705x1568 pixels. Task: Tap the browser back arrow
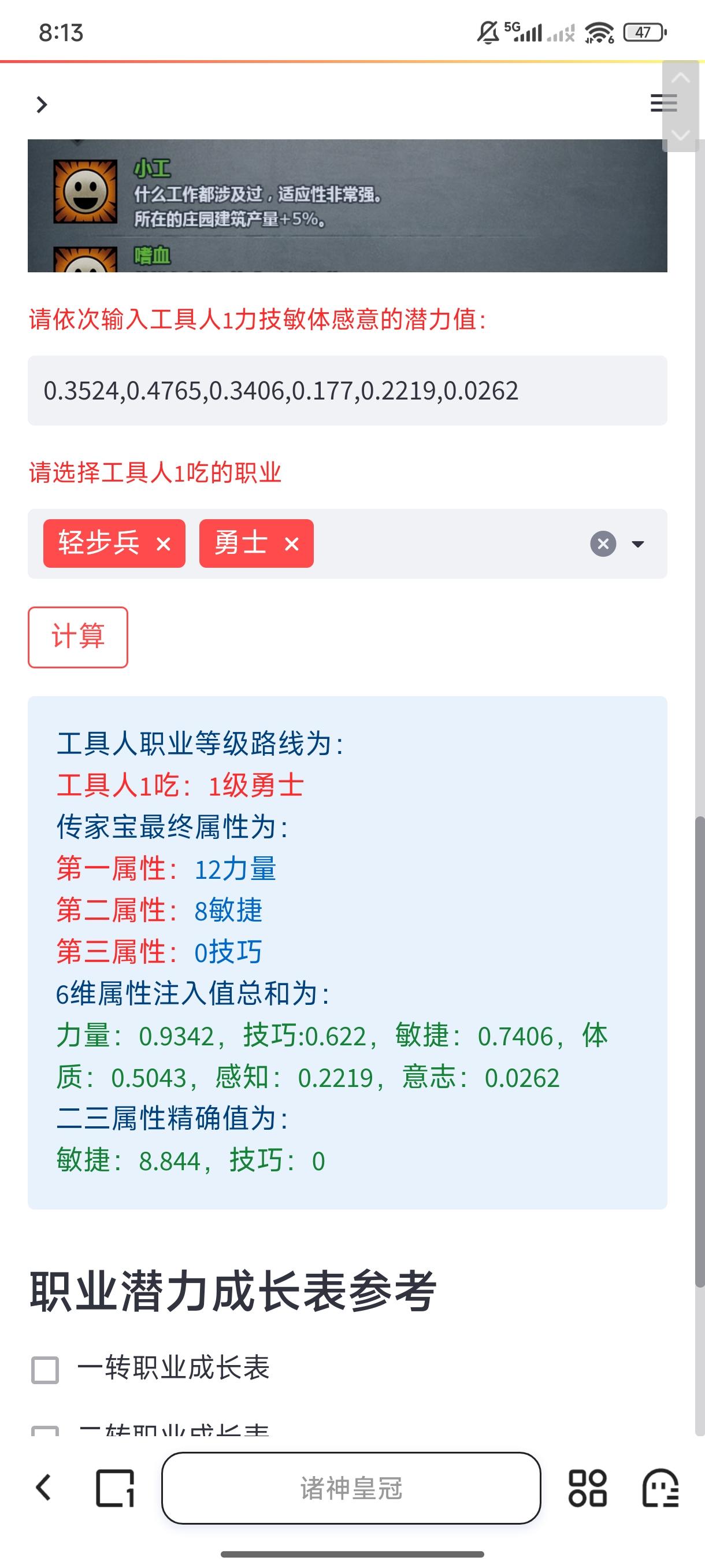(43, 1488)
